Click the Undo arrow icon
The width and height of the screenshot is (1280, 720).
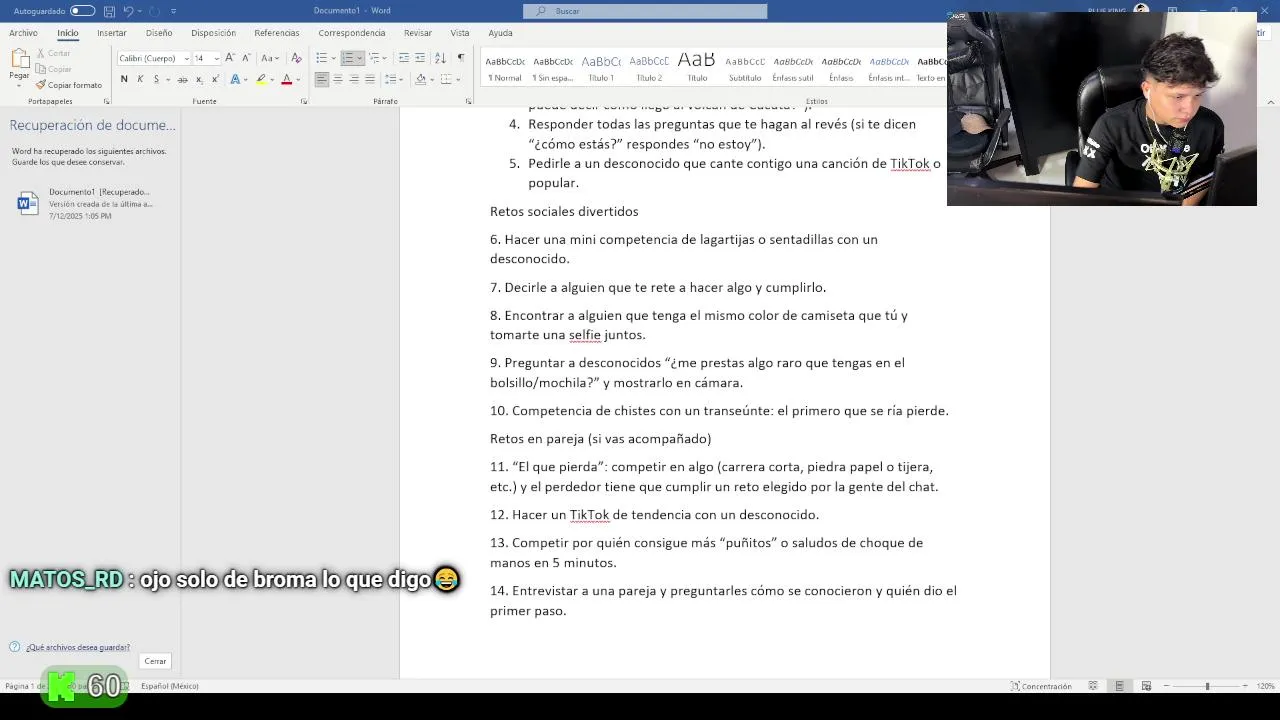click(x=128, y=11)
